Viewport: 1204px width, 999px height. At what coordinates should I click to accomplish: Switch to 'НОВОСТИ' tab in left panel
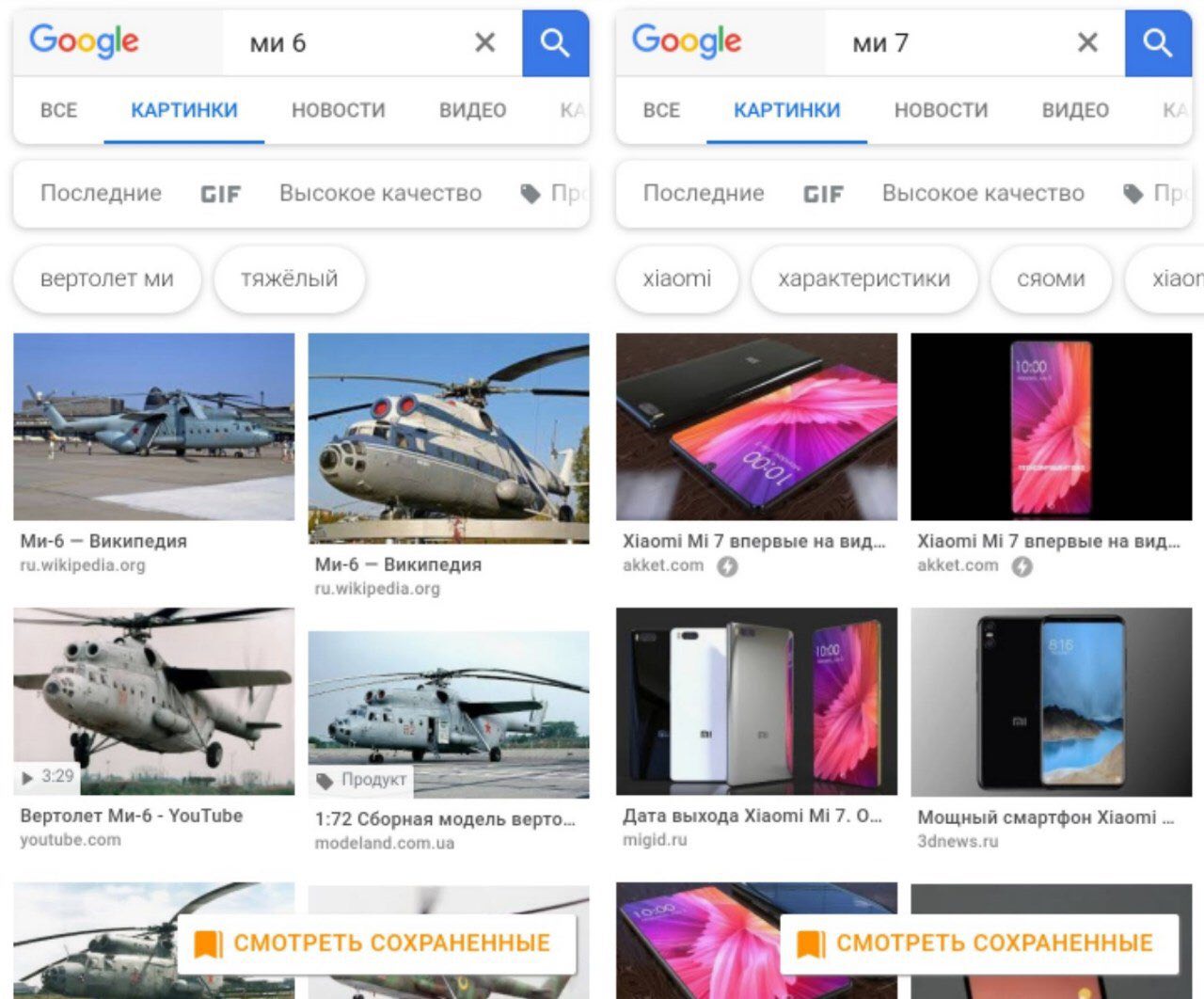(339, 110)
